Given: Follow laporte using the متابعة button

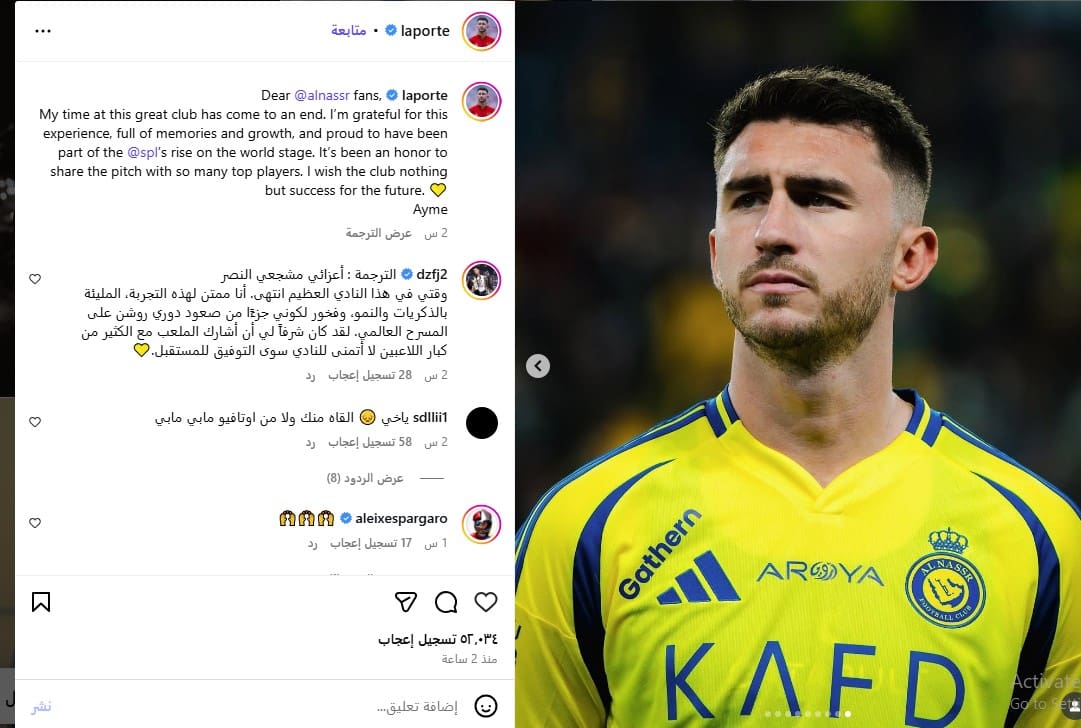Looking at the screenshot, I should pyautogui.click(x=348, y=30).
